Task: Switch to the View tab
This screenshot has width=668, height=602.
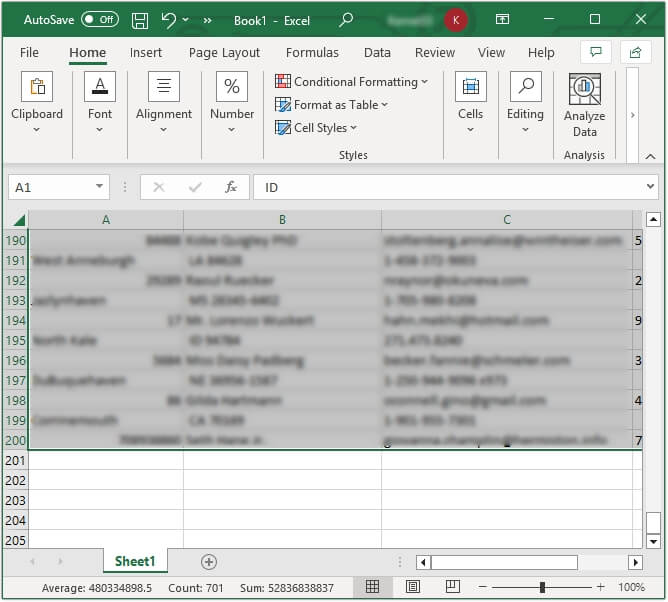Action: (x=491, y=52)
